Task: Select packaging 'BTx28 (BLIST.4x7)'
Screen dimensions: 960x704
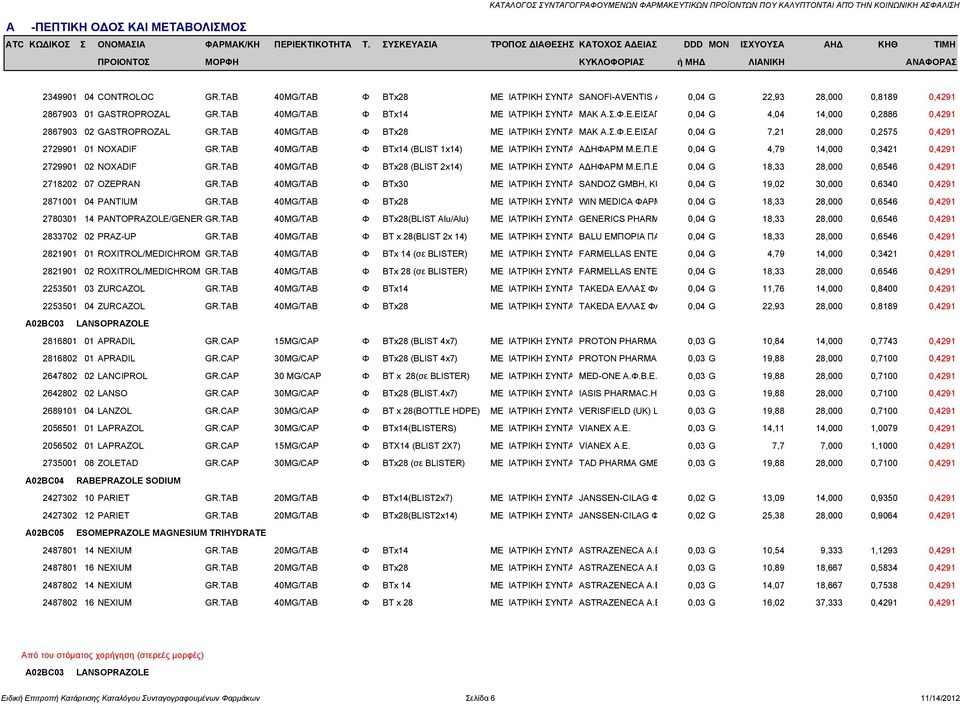Action: click(x=419, y=393)
